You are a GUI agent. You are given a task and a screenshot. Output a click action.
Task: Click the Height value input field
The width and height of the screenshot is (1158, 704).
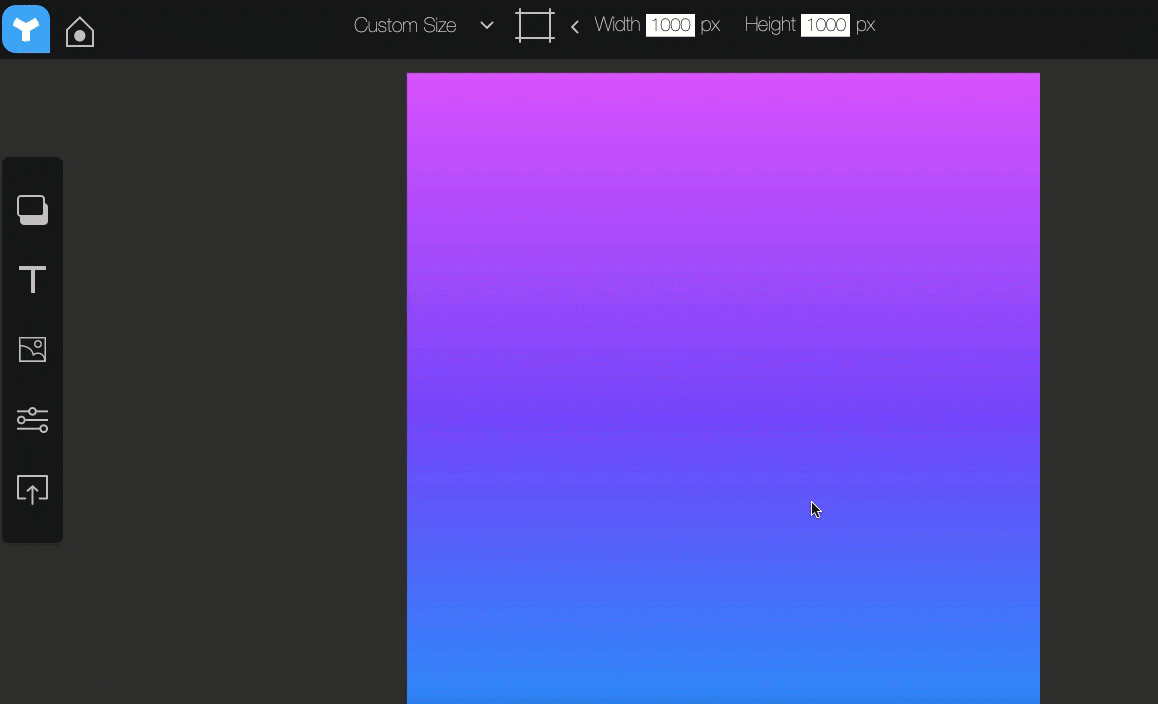point(825,25)
